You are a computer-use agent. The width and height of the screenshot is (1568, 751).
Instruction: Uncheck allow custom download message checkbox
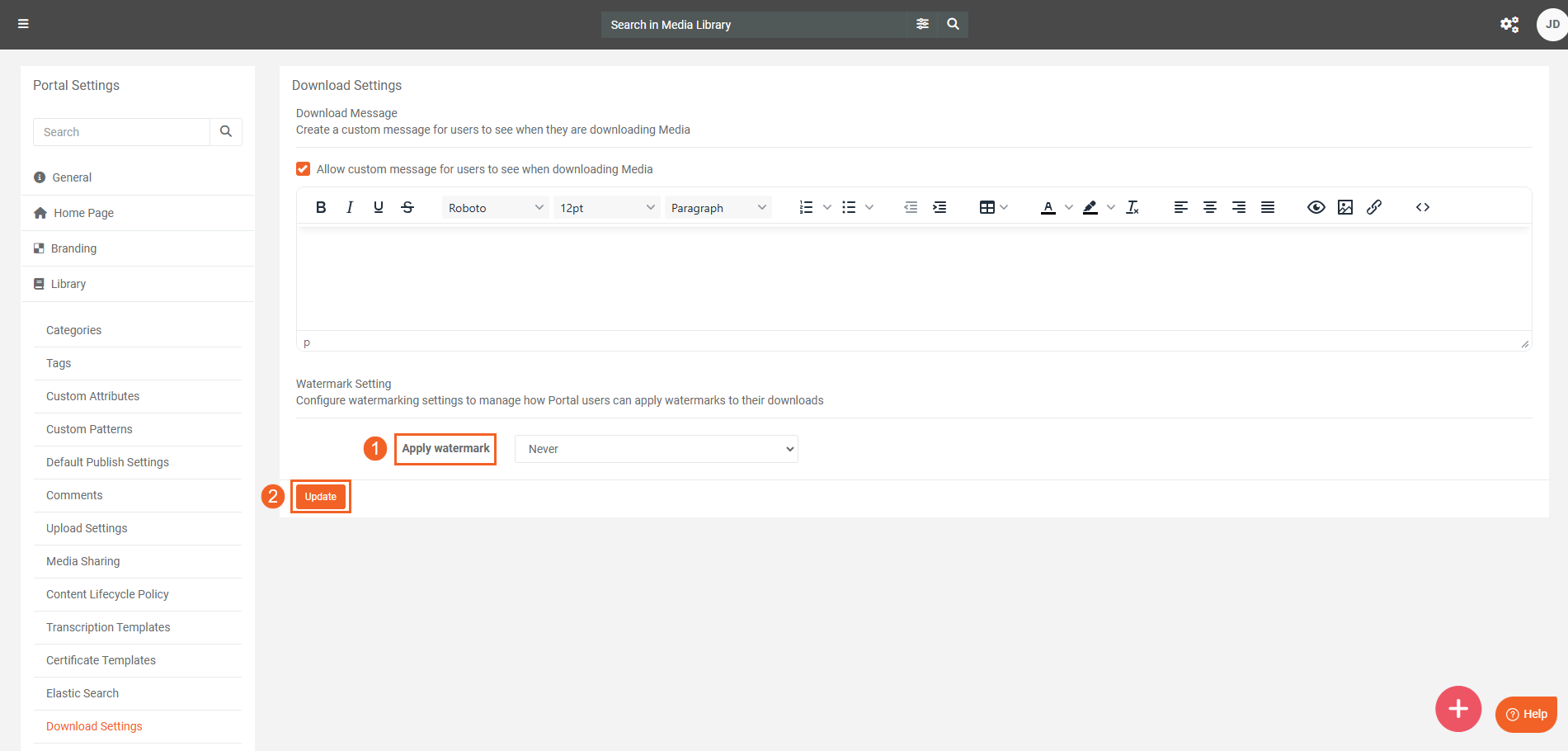pos(304,169)
